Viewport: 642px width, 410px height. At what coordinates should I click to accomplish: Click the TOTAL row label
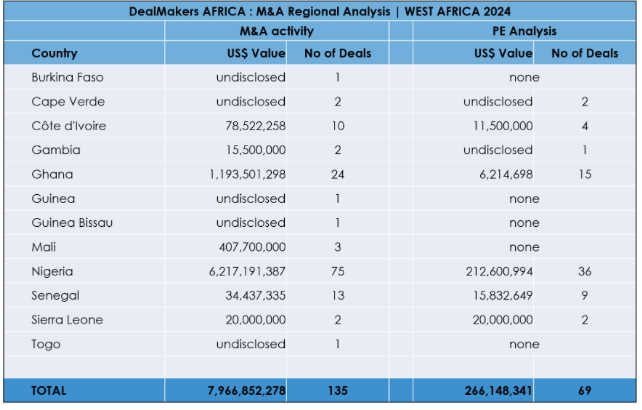pos(49,391)
